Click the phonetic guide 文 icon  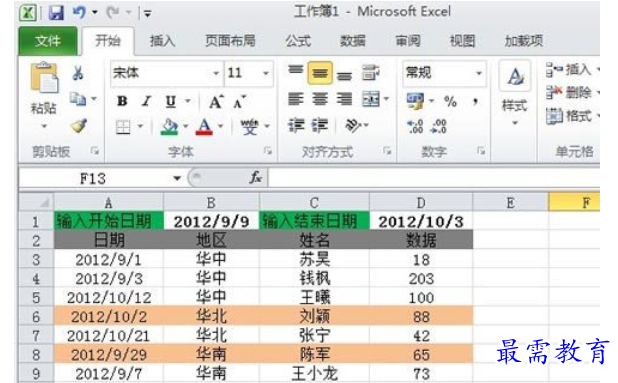(x=249, y=127)
